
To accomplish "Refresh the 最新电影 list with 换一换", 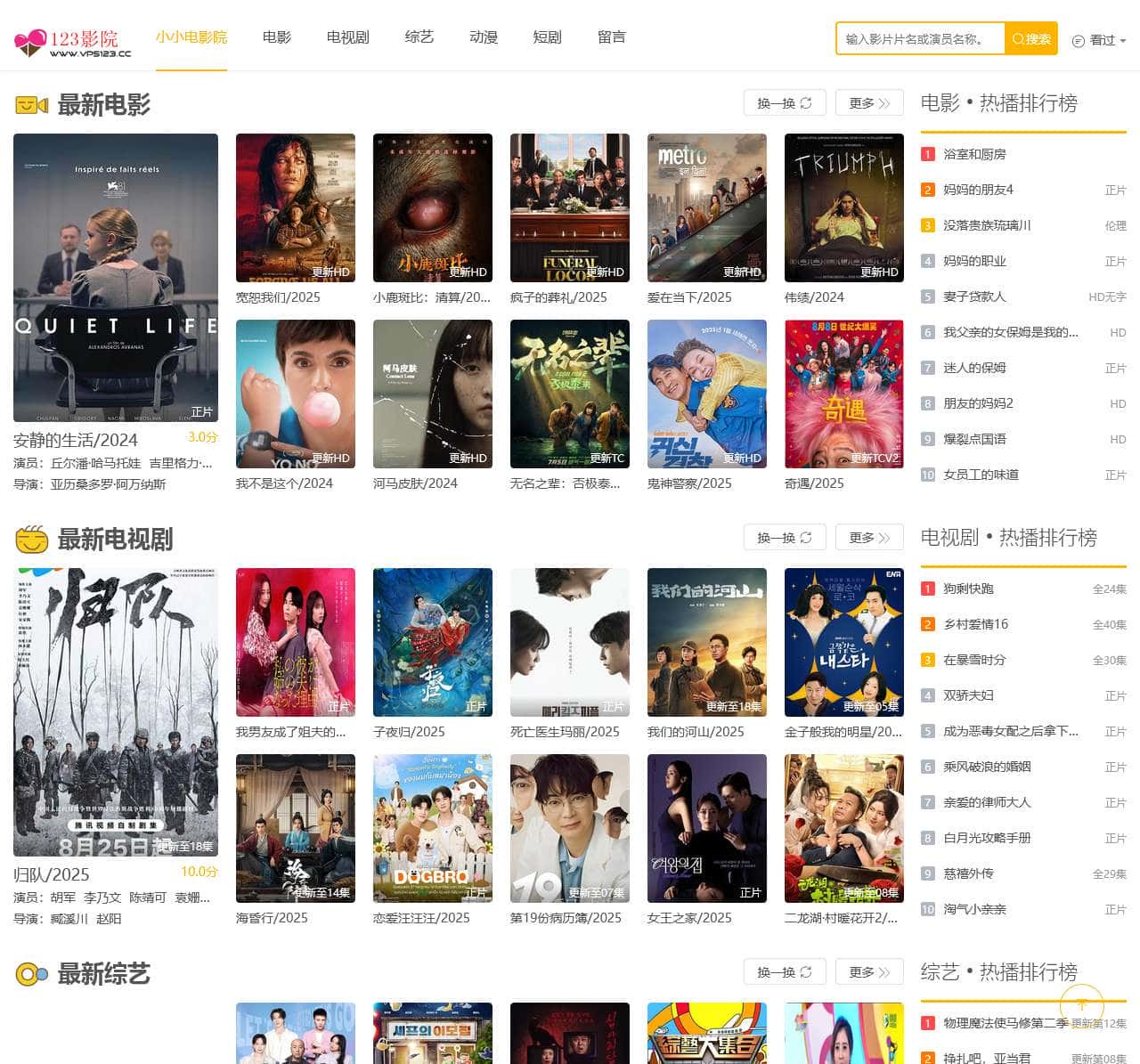I will click(x=784, y=103).
